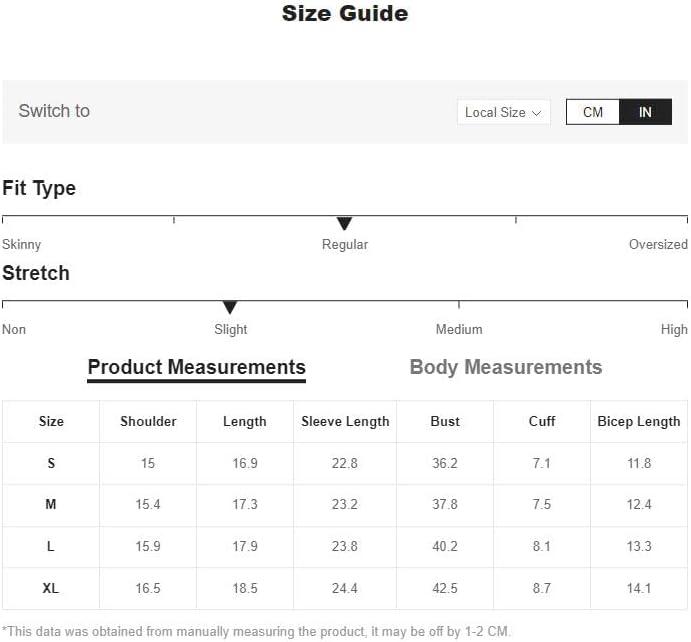Image resolution: width=691 pixels, height=642 pixels.
Task: Open the Local Size dropdown
Action: (503, 112)
